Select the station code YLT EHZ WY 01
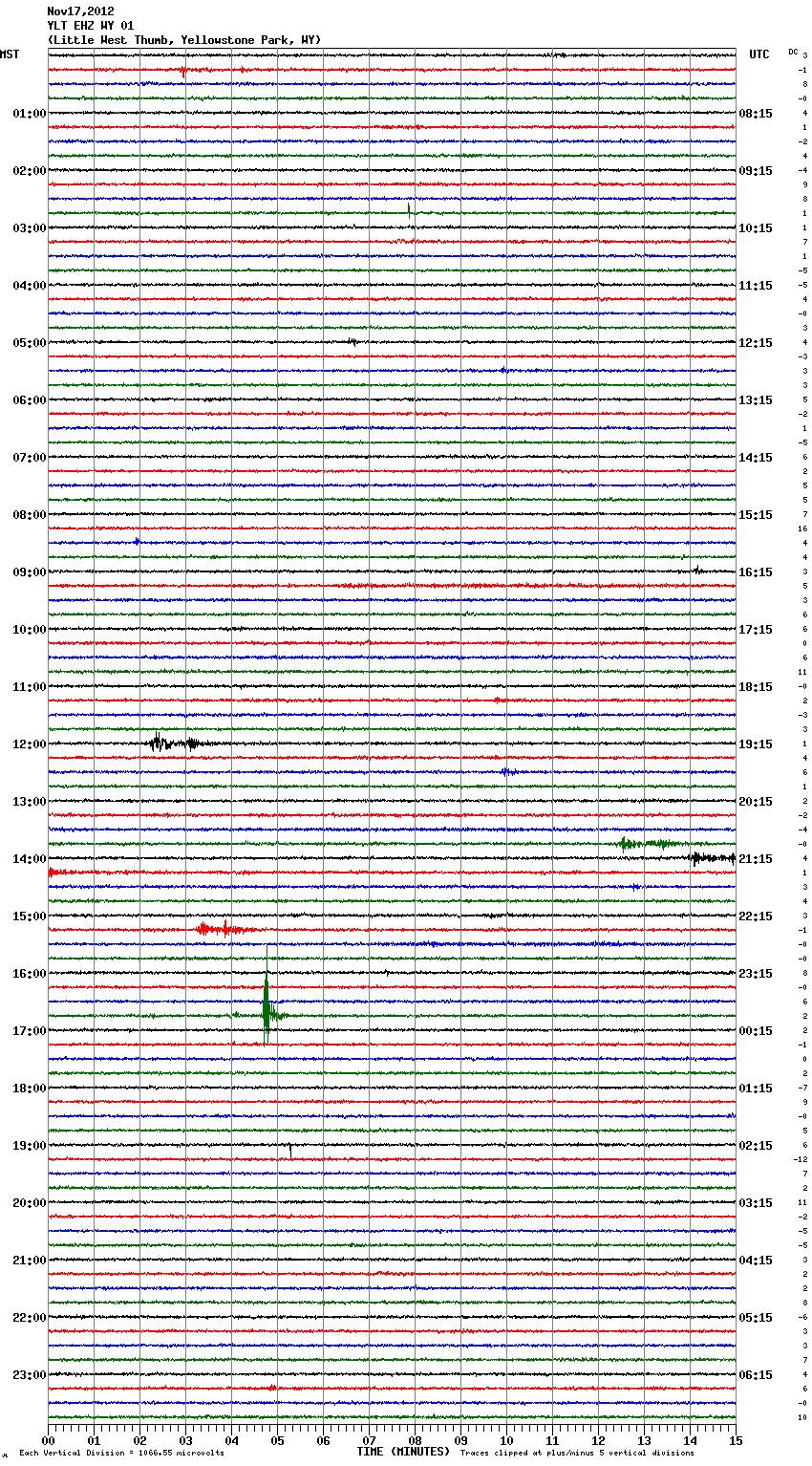Viewport: 812px width, 1466px height. click(x=91, y=26)
